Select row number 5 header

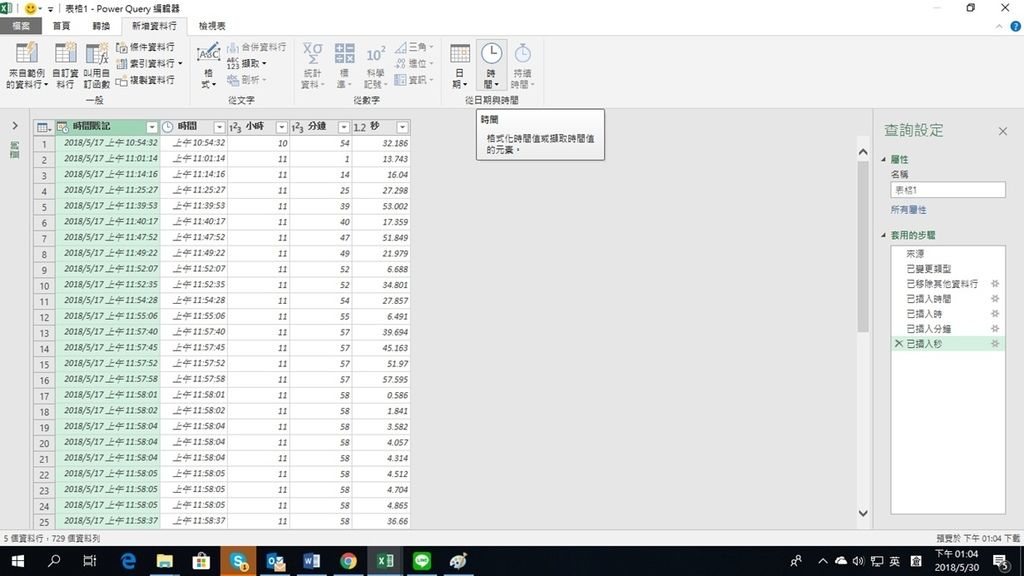[x=44, y=206]
